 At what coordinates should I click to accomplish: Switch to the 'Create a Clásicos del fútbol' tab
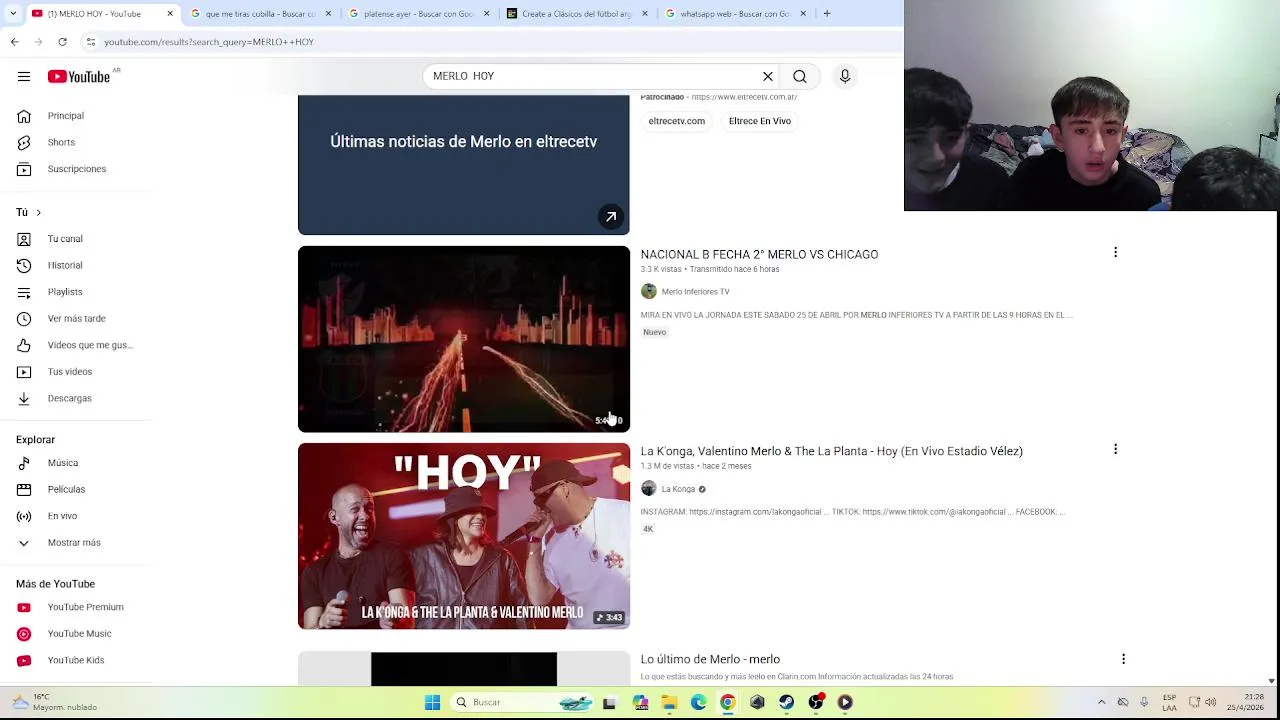[577, 14]
